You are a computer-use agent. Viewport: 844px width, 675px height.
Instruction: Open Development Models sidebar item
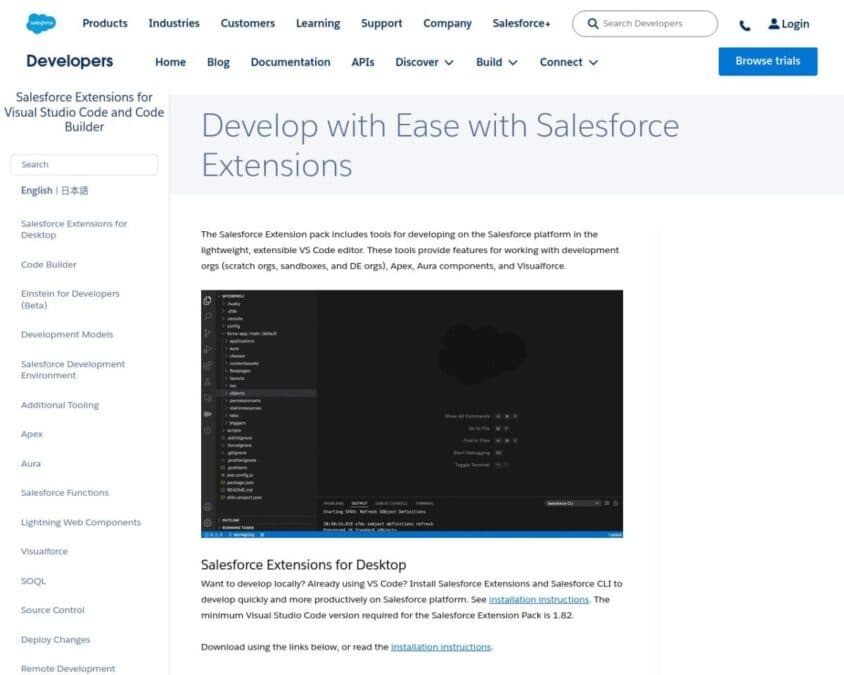pos(67,334)
